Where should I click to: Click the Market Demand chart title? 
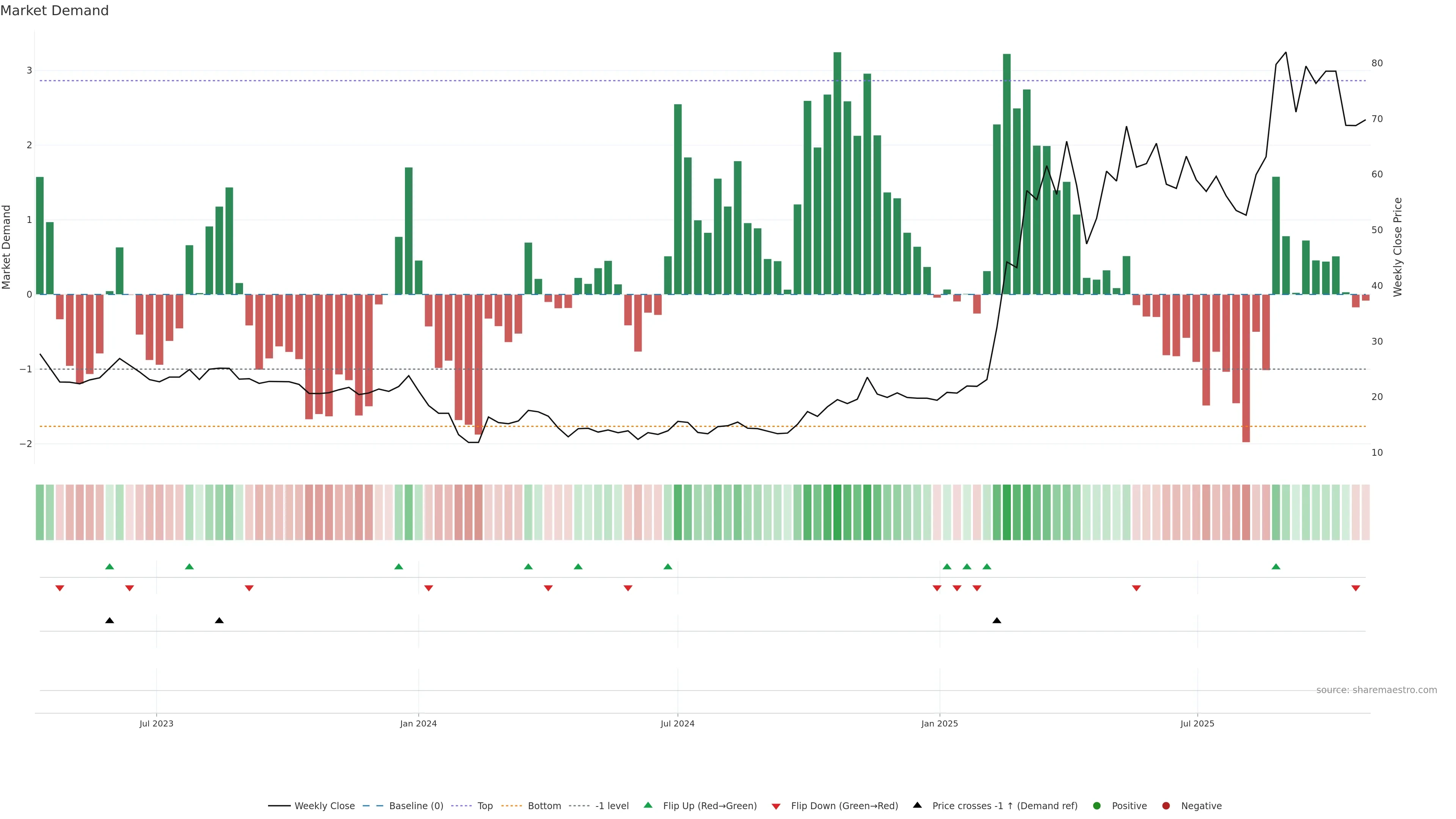54,11
